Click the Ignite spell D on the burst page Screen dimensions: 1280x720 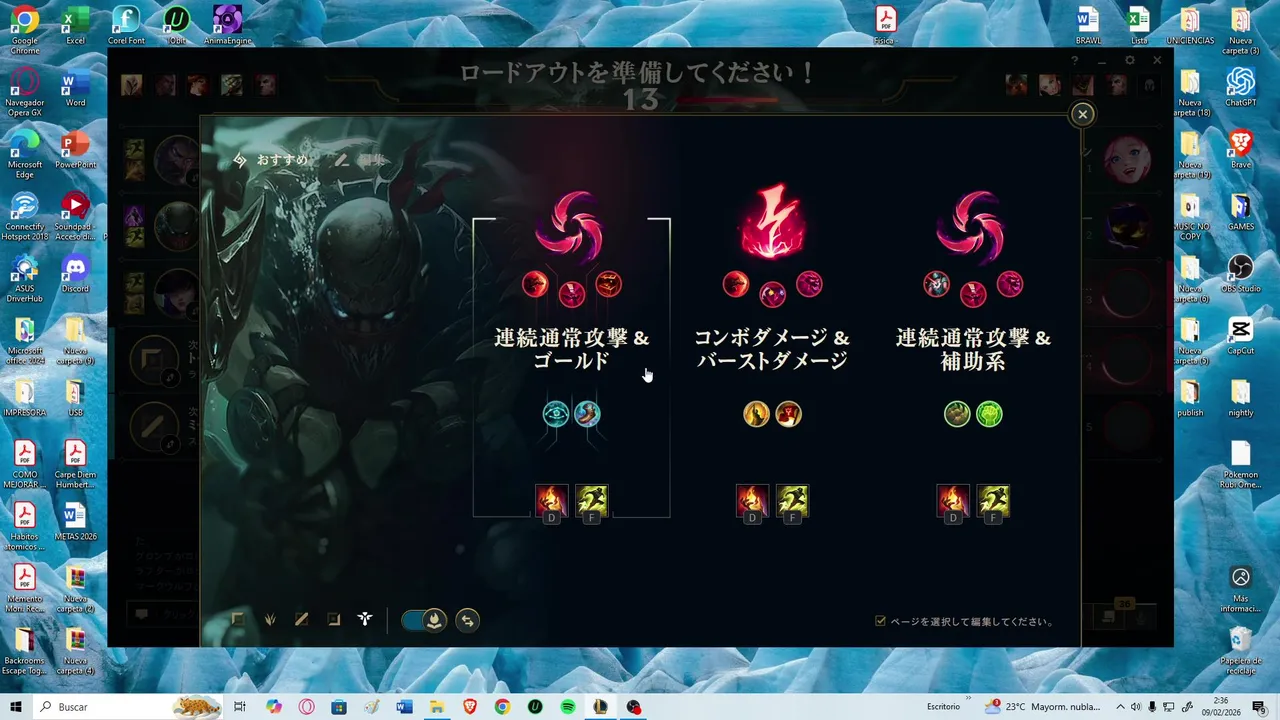coord(752,500)
